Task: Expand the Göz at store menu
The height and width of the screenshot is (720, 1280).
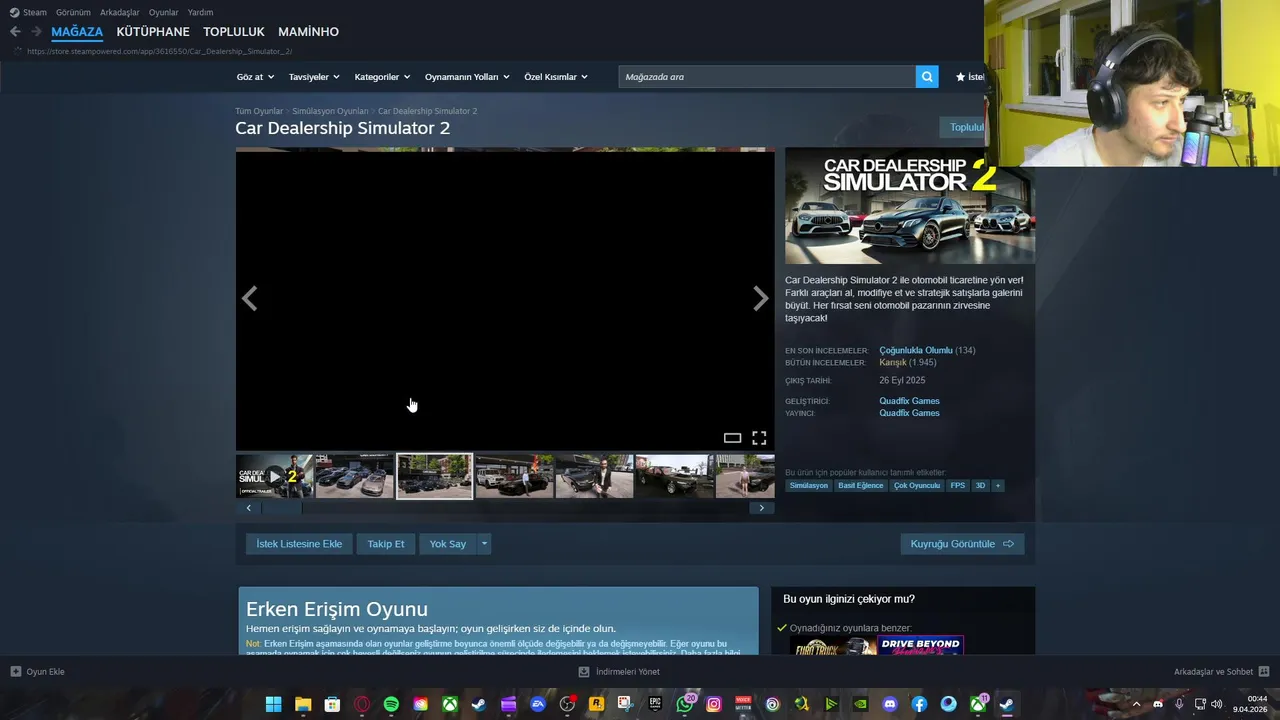Action: [255, 77]
